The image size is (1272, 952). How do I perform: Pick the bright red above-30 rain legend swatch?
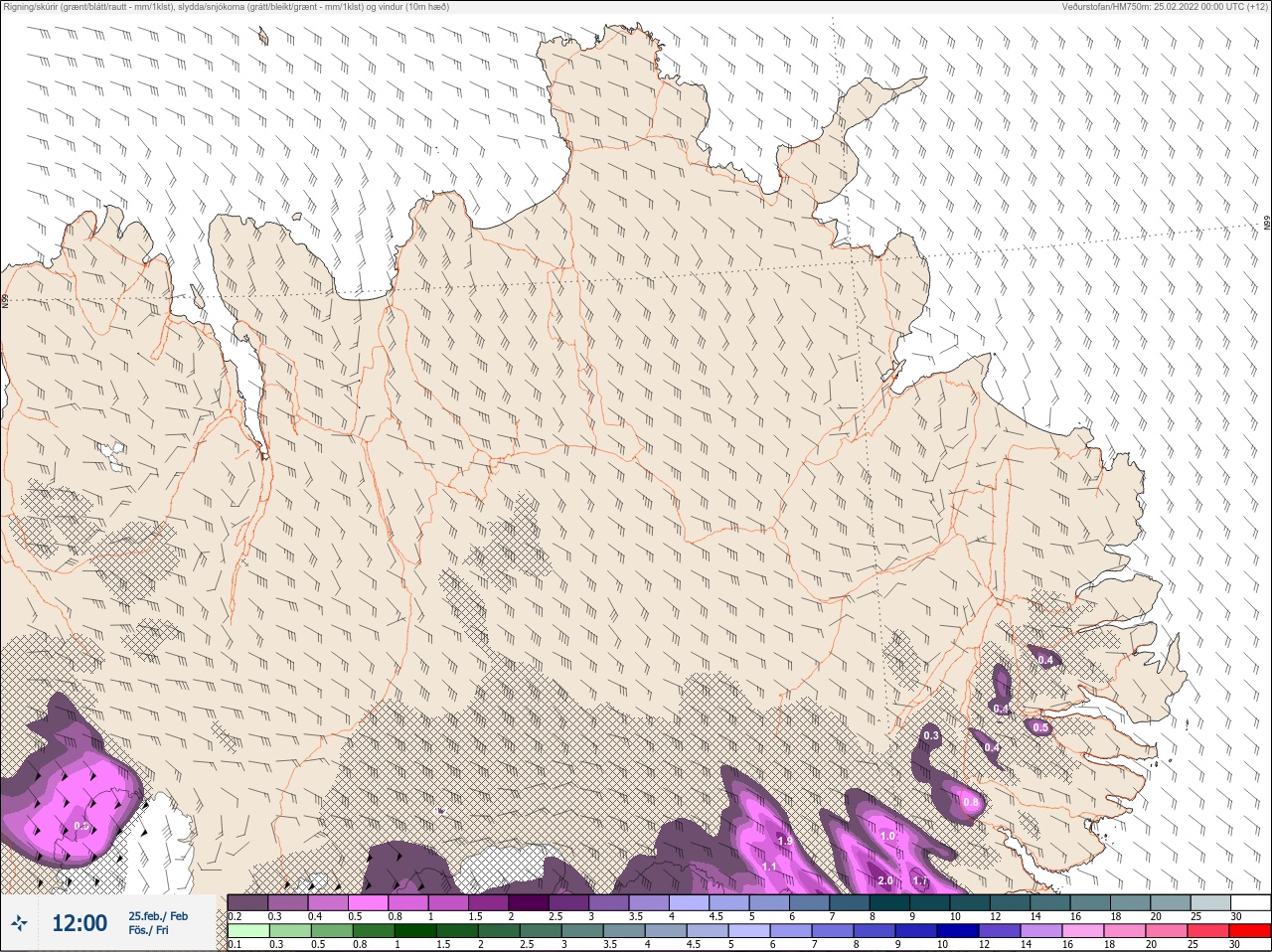click(1249, 931)
